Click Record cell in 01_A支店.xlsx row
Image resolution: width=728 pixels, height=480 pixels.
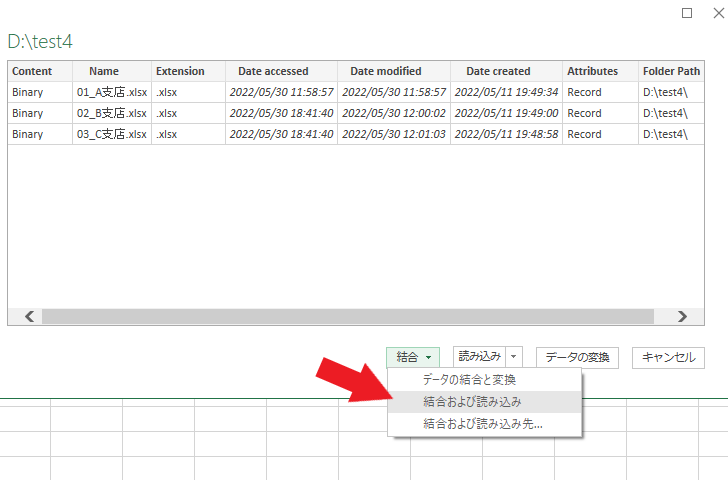600,92
